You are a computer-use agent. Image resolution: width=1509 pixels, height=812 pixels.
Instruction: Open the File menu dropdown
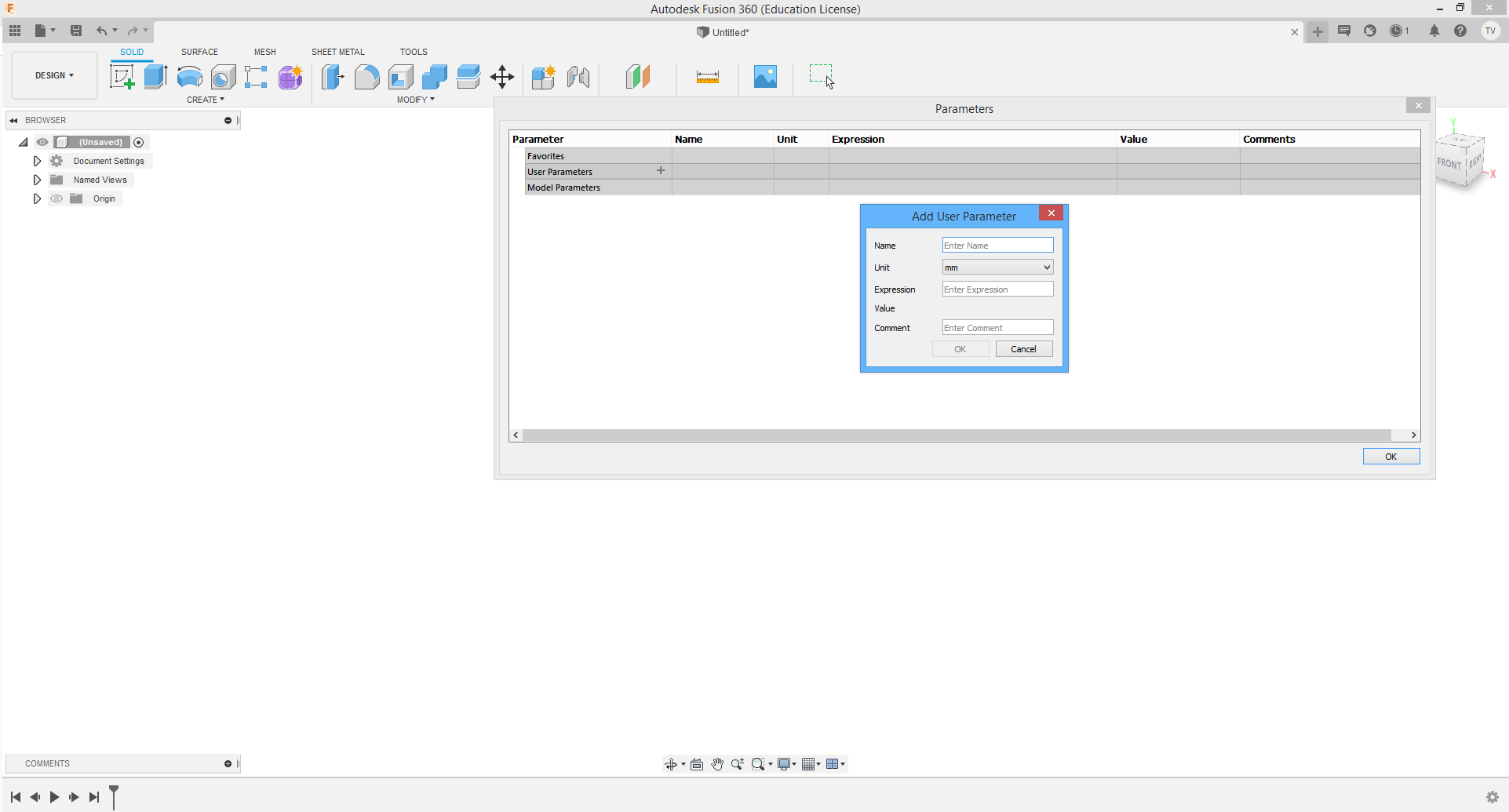[45, 31]
